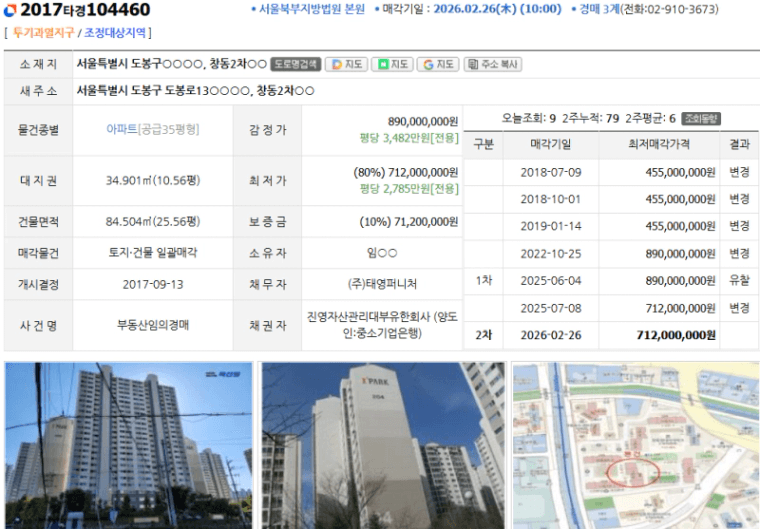This screenshot has height=529, width=760.
Task: Click schedule row dated 2025-07-08
Action: [x=611, y=308]
